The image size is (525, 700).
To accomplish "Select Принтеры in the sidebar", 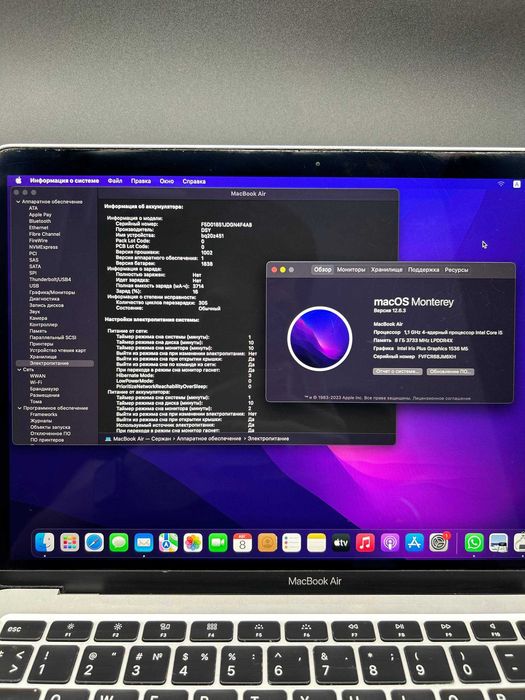I will [x=42, y=344].
